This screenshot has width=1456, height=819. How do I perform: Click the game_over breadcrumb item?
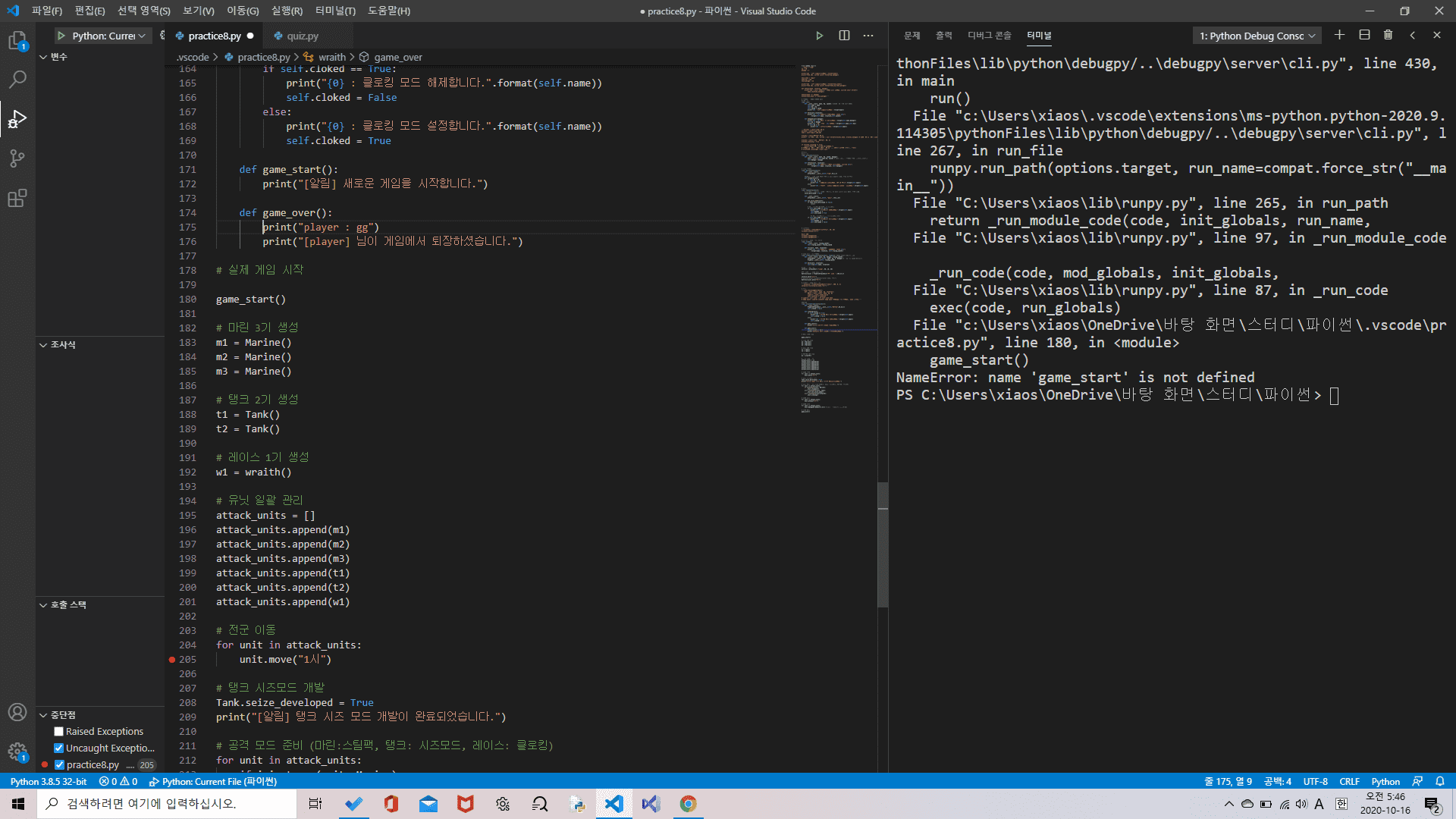coord(397,58)
